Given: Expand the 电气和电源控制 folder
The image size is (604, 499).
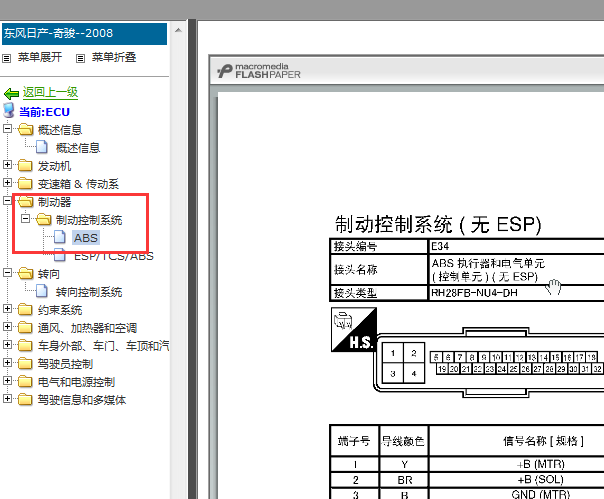Looking at the screenshot, I should 7,380.
